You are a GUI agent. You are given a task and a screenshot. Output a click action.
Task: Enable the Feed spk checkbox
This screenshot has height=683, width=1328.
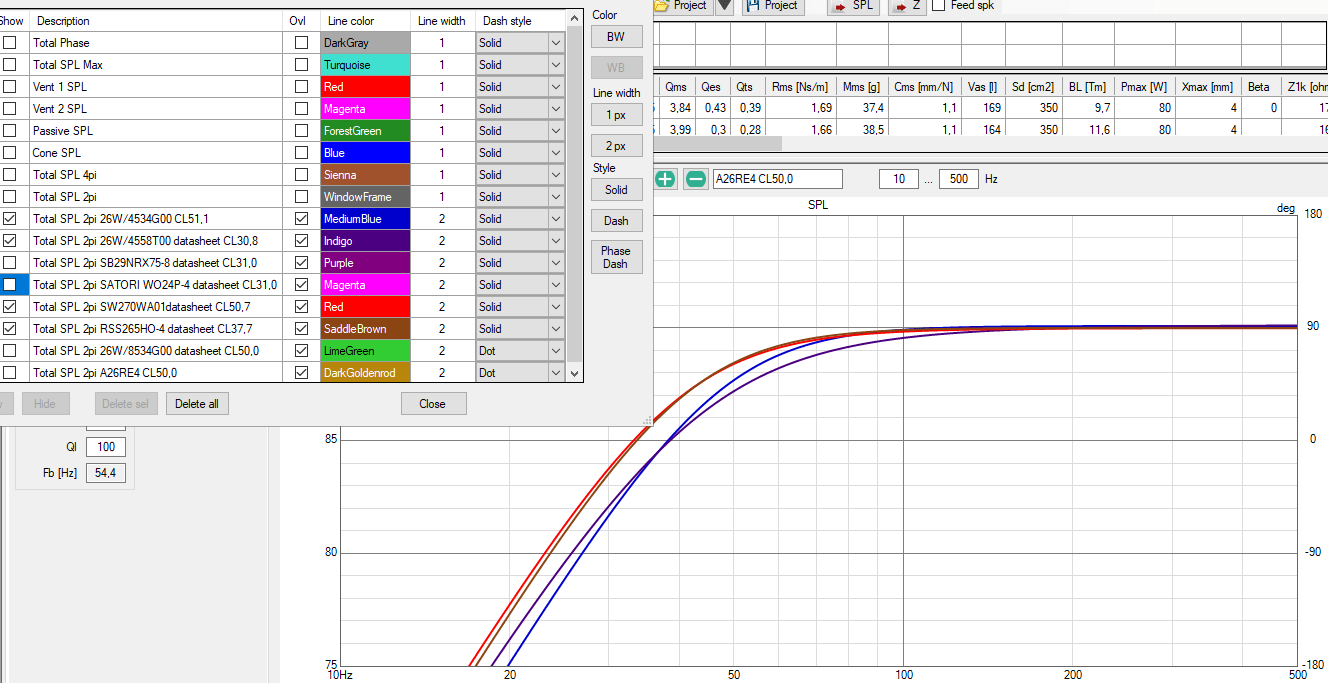coord(938,5)
